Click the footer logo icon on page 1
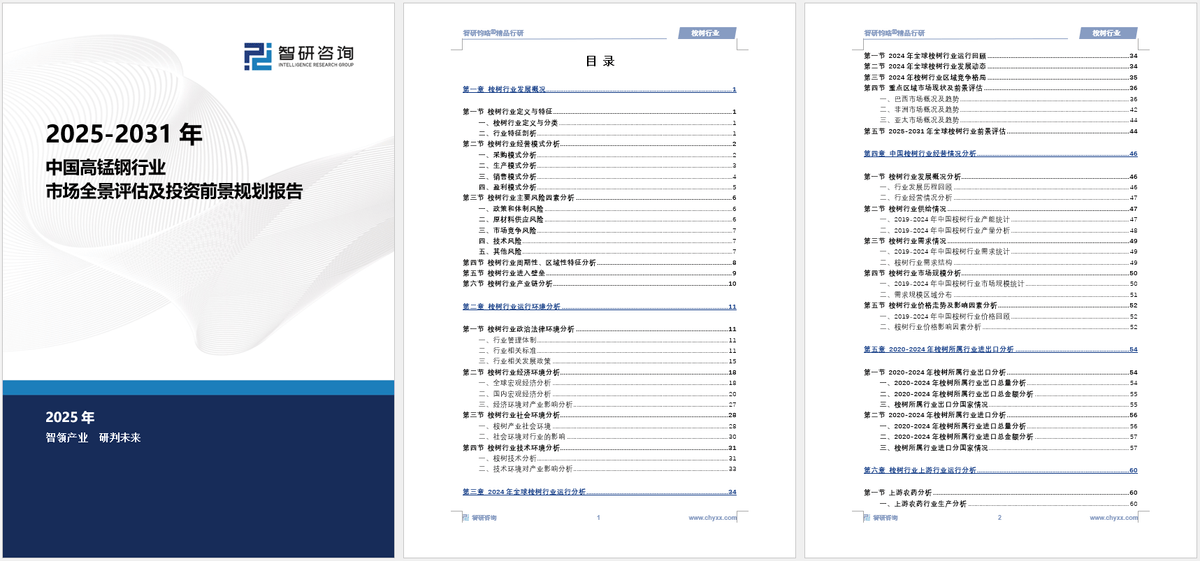This screenshot has width=1200, height=561. tap(465, 517)
